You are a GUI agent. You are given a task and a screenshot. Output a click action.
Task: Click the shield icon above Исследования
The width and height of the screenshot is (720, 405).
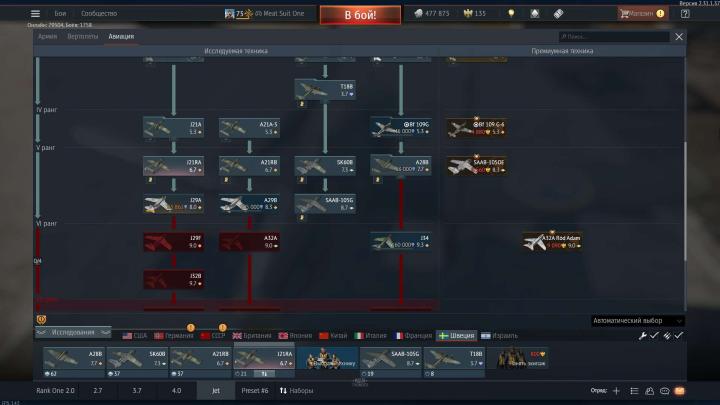click(x=41, y=319)
